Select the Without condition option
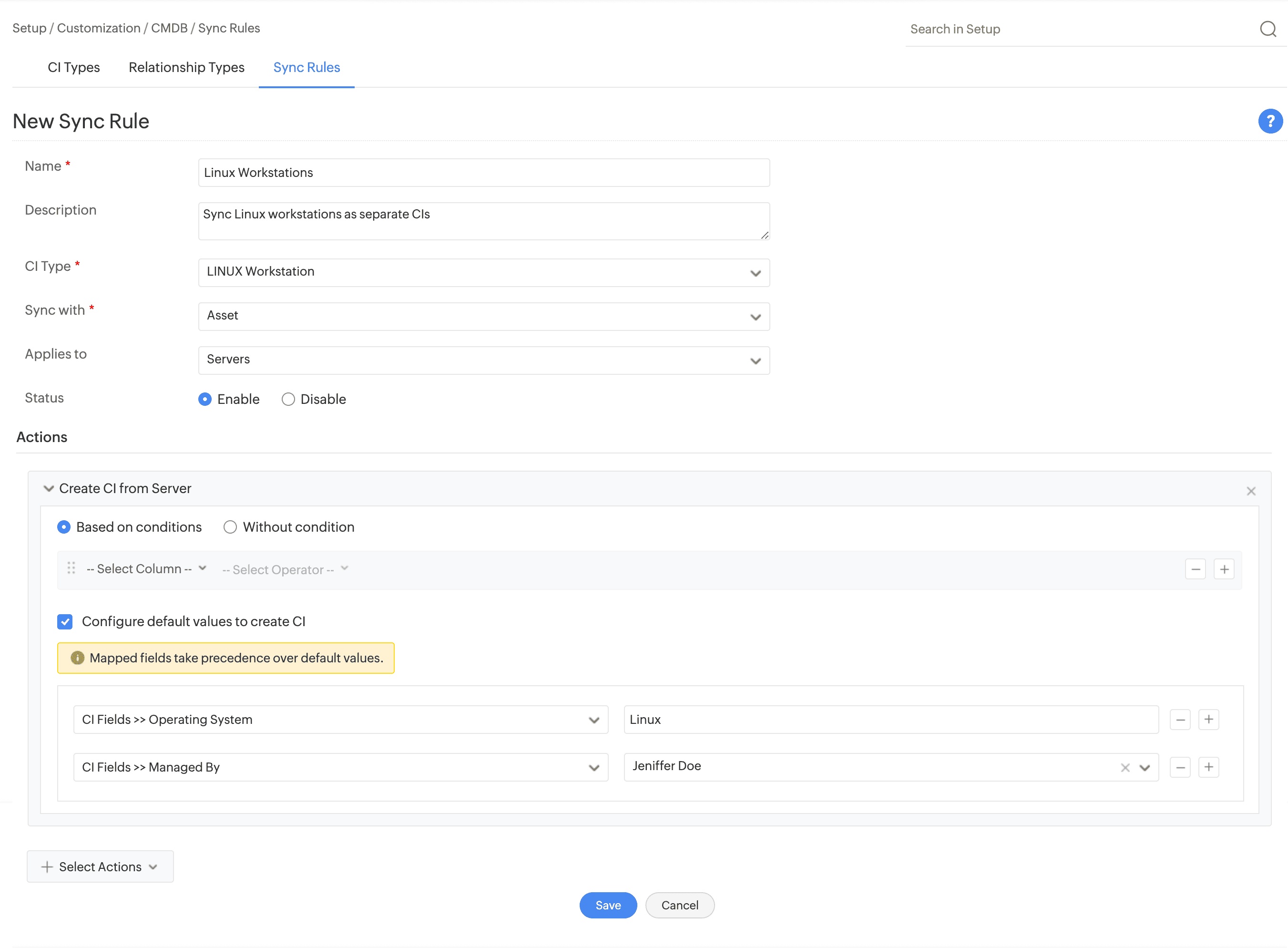Screen dimensions: 1288x948 coord(230,527)
